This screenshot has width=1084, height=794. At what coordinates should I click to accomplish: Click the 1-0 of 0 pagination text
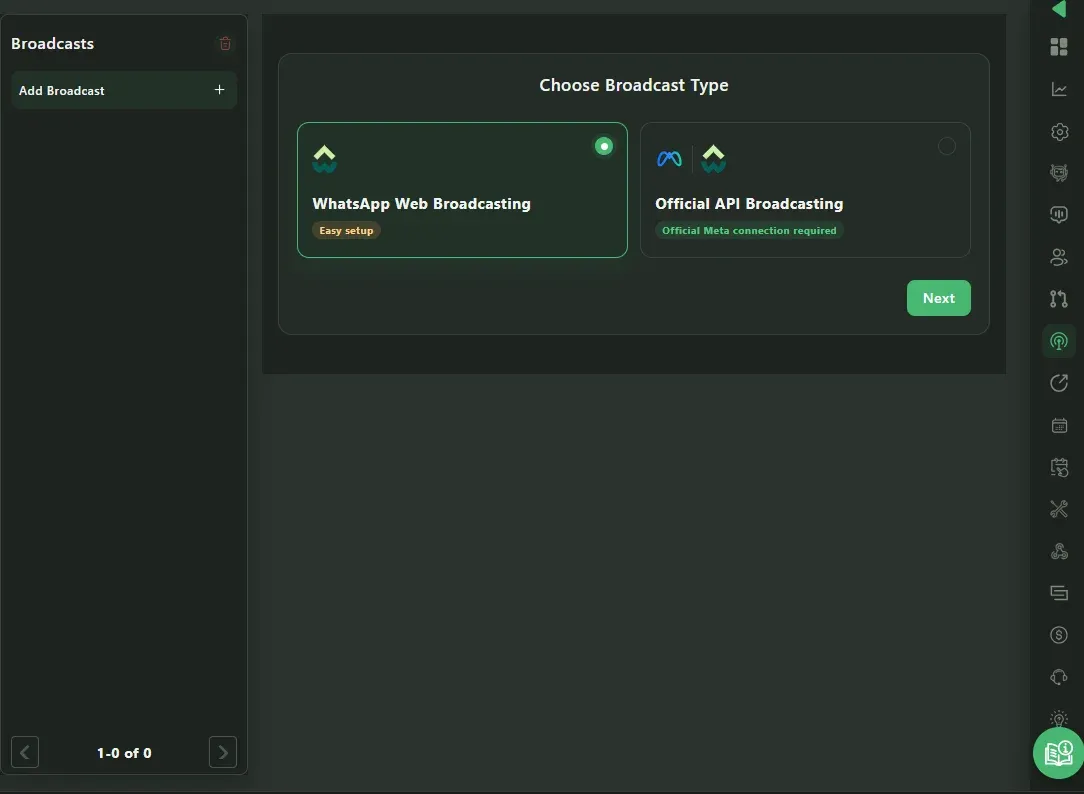[x=124, y=753]
